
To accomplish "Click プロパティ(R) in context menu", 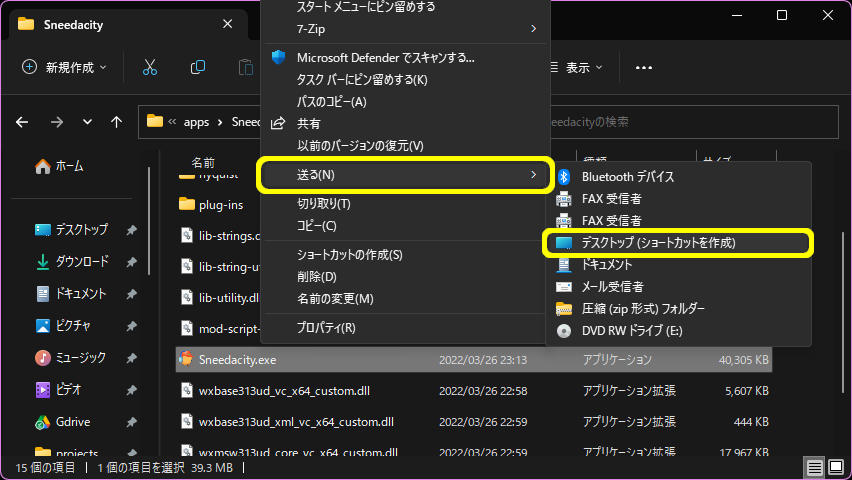I will 326,327.
